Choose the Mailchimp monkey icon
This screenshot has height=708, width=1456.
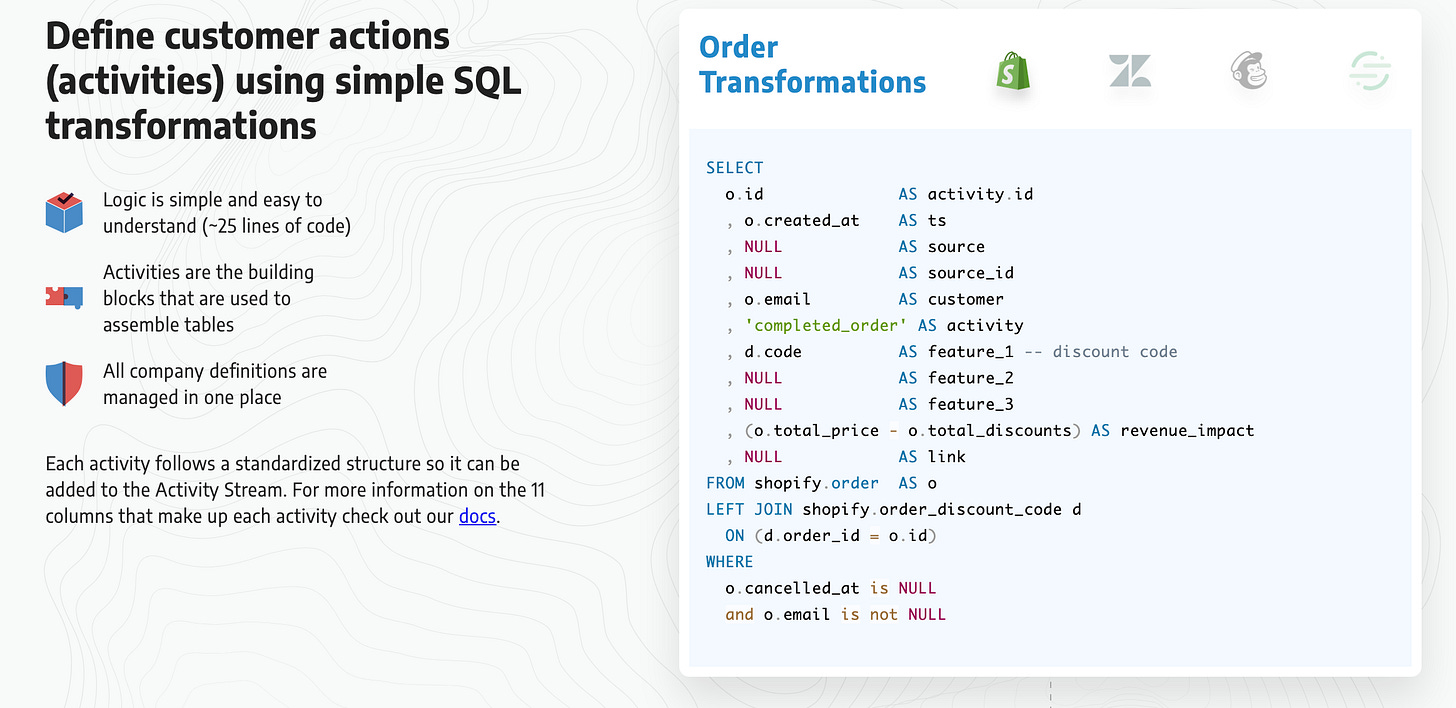point(1249,72)
